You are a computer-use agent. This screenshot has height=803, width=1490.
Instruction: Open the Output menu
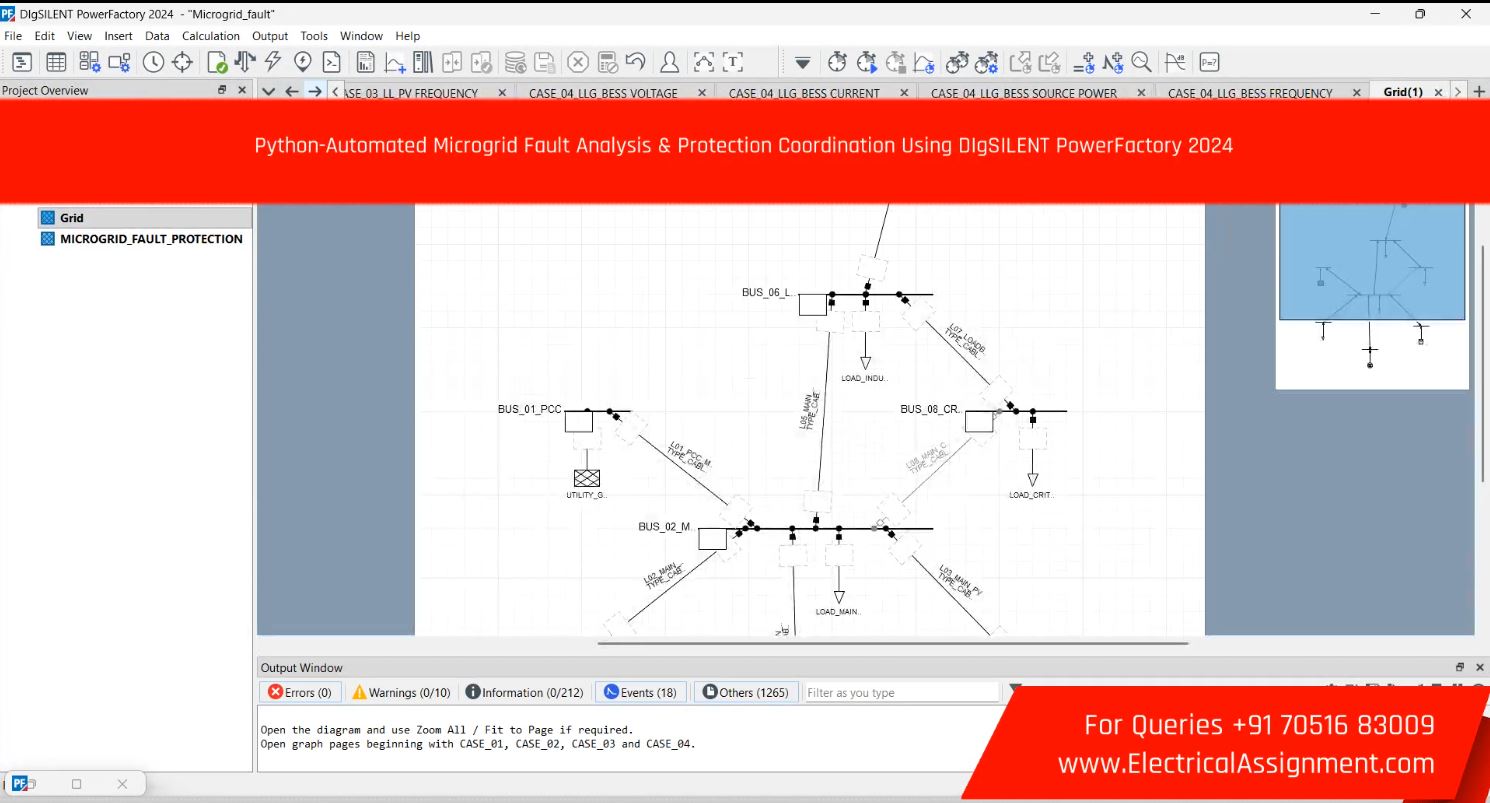(x=270, y=36)
